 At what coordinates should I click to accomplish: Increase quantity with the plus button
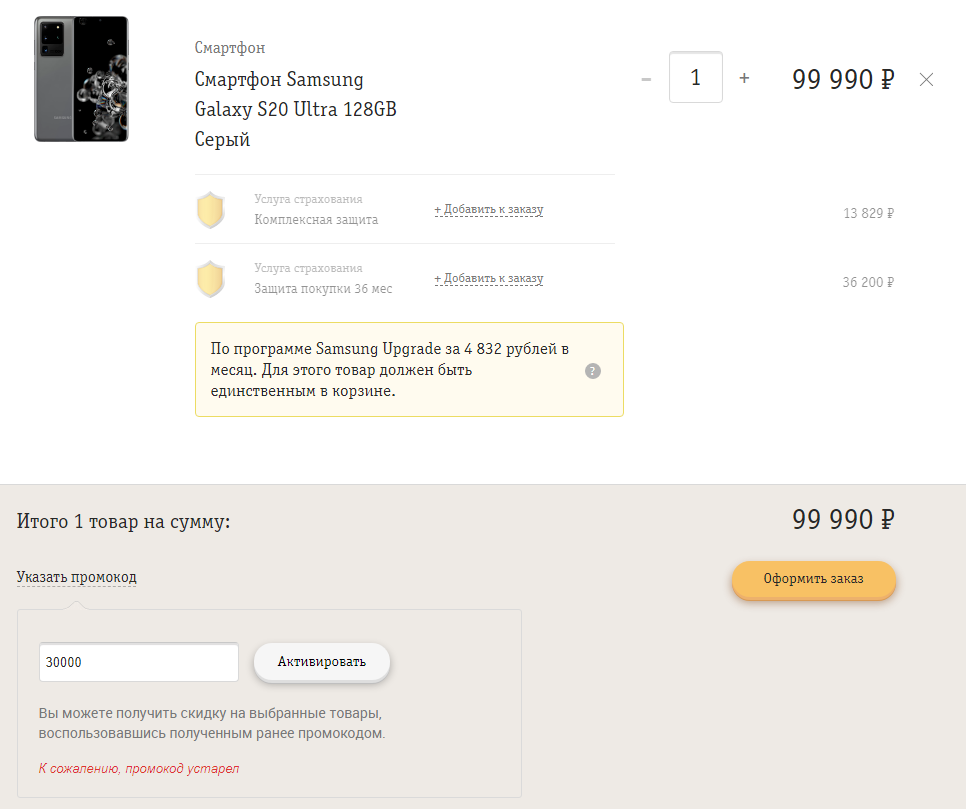pyautogui.click(x=744, y=78)
